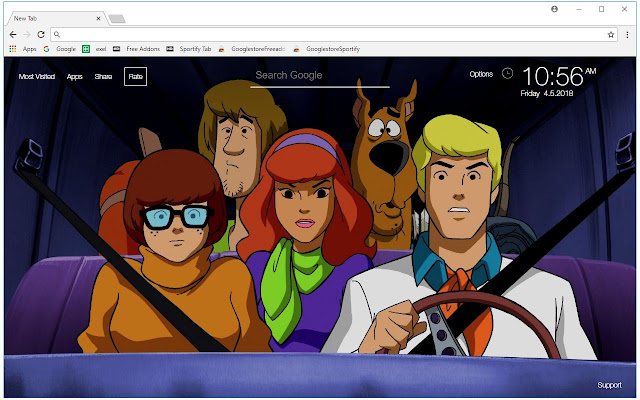
Task: Click the browser forward arrow
Action: pyautogui.click(x=27, y=35)
